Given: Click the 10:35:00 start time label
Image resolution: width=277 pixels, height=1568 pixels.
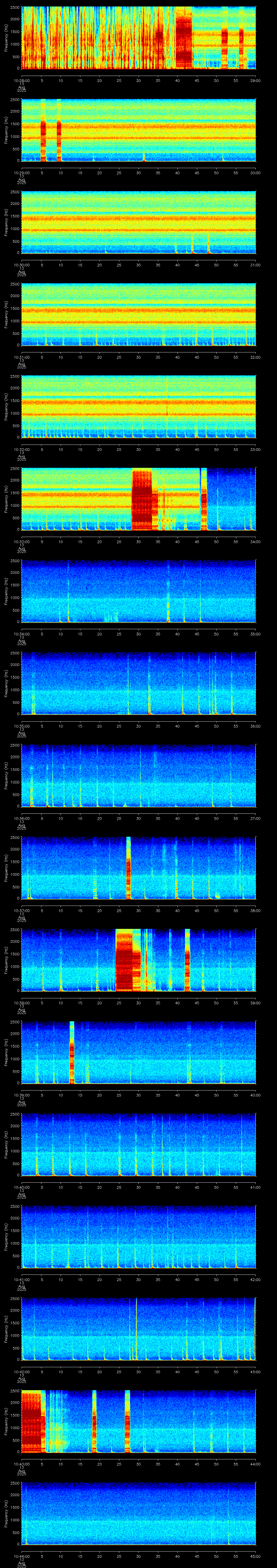Looking at the screenshot, I should click(x=21, y=726).
